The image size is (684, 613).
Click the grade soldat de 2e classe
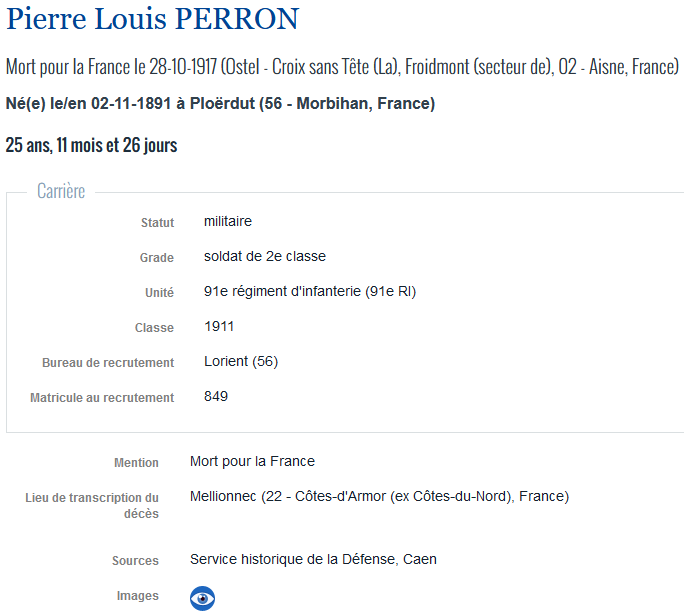point(264,256)
